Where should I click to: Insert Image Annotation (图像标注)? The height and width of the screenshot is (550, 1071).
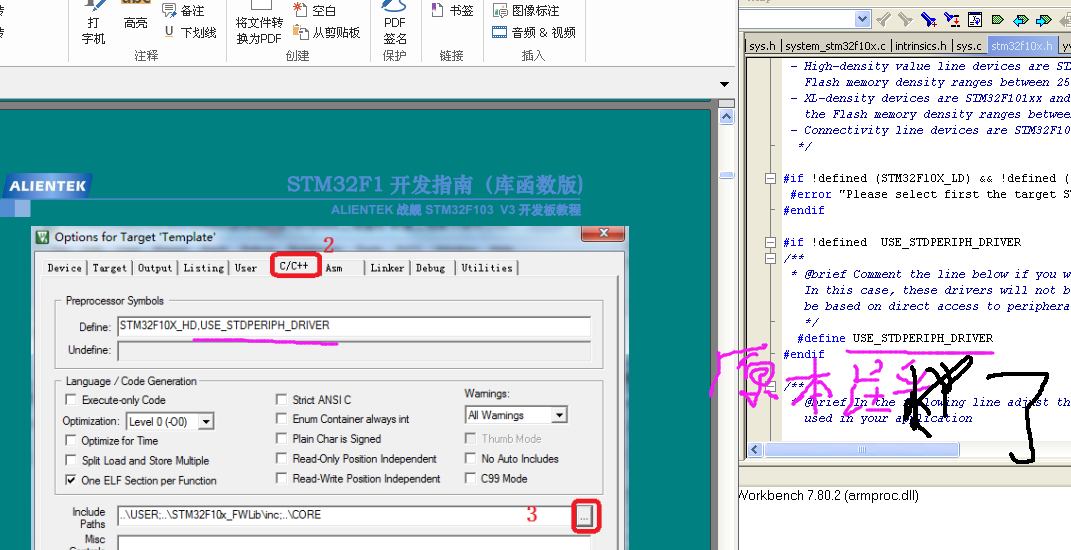[x=526, y=10]
